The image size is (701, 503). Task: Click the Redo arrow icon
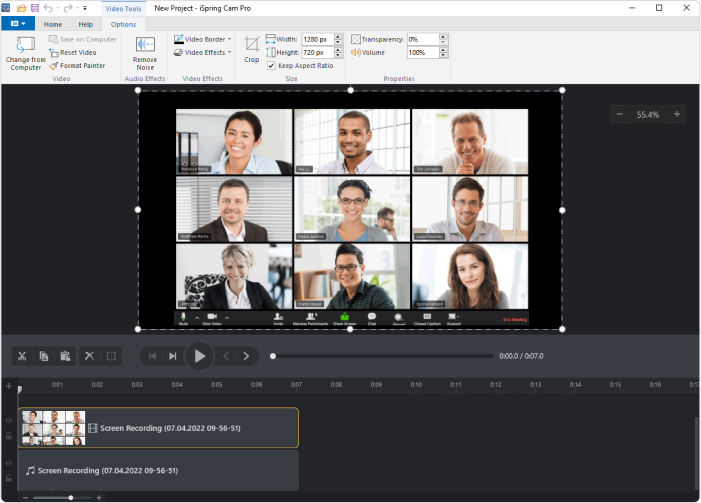coord(68,8)
